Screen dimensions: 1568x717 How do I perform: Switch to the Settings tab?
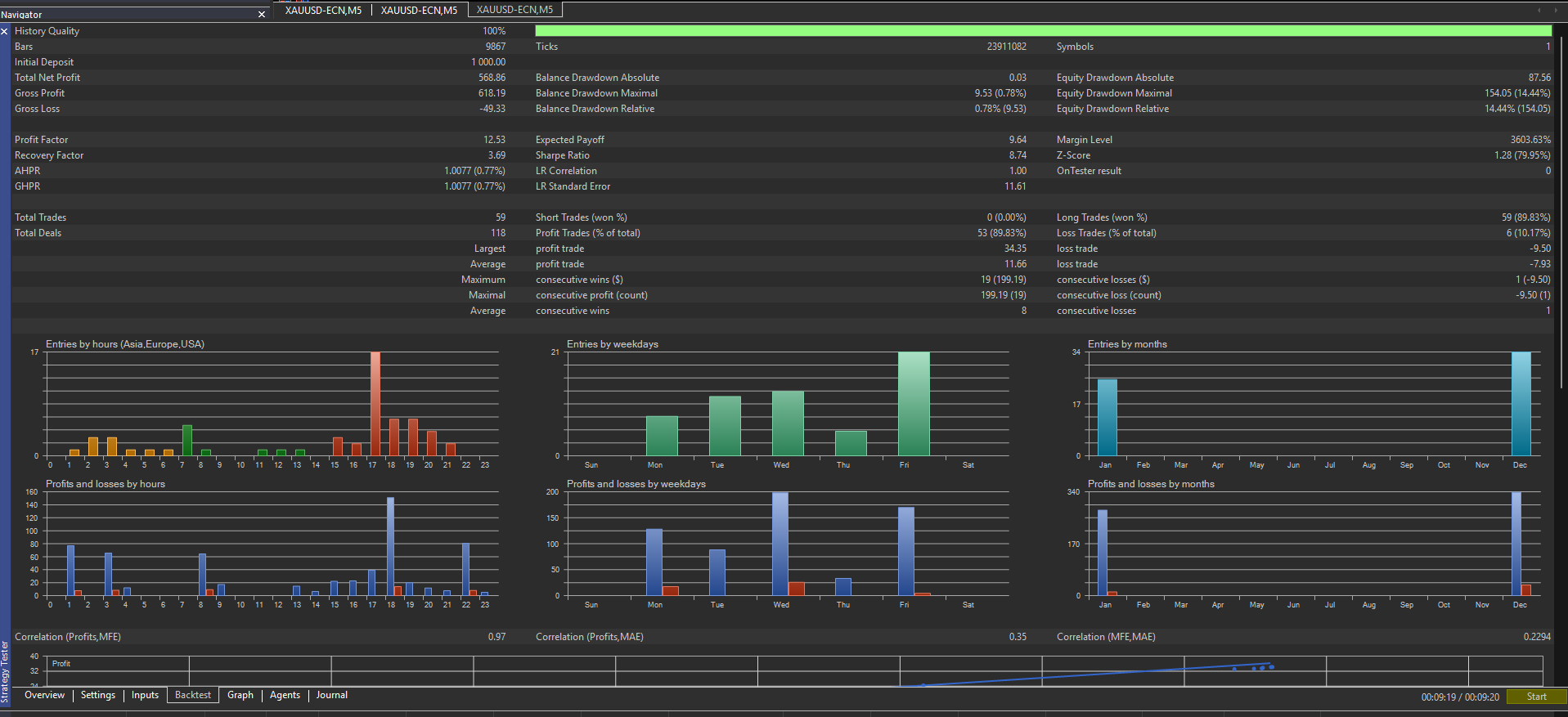click(x=98, y=695)
